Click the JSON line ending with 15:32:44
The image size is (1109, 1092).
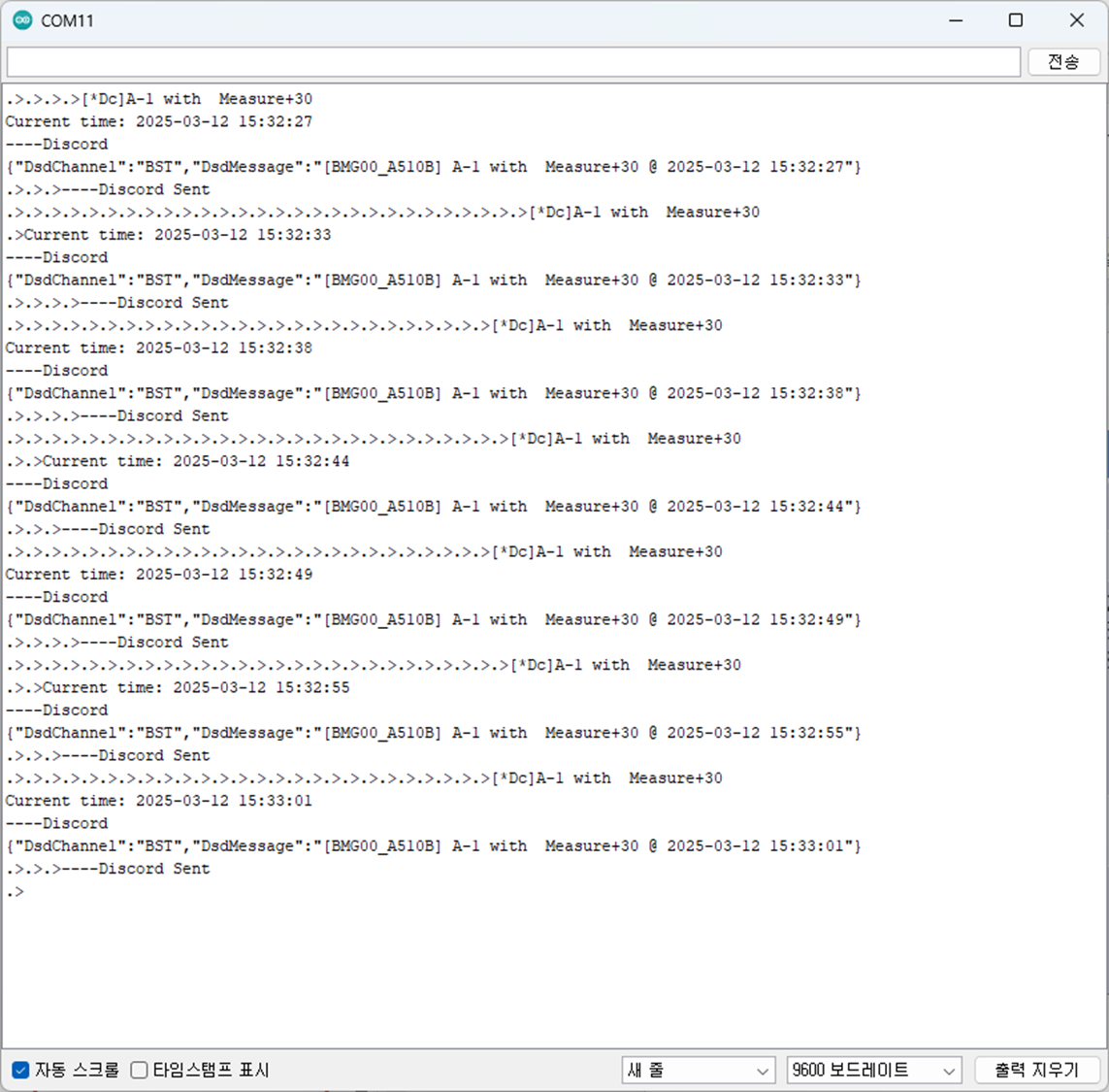(x=434, y=507)
